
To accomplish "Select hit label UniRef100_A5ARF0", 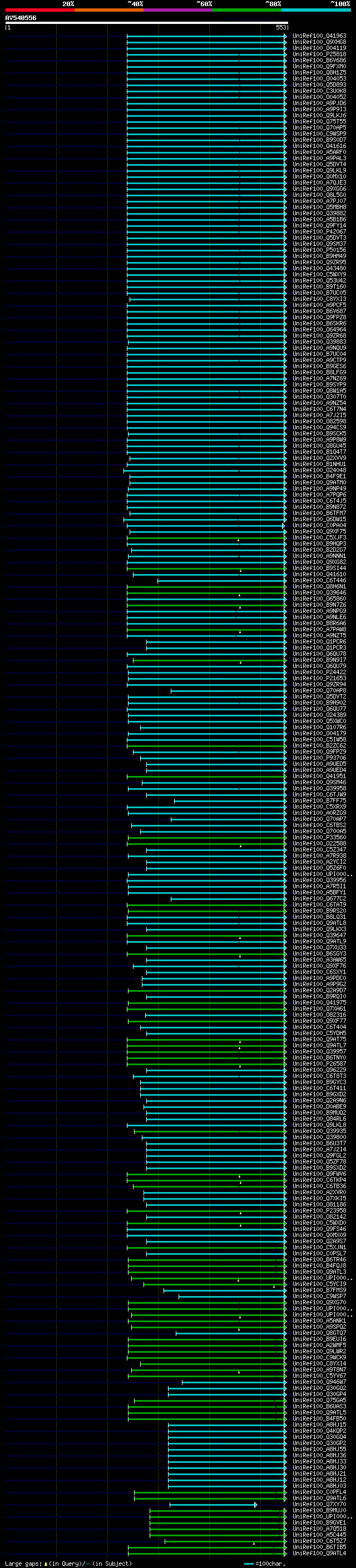I will click(319, 152).
